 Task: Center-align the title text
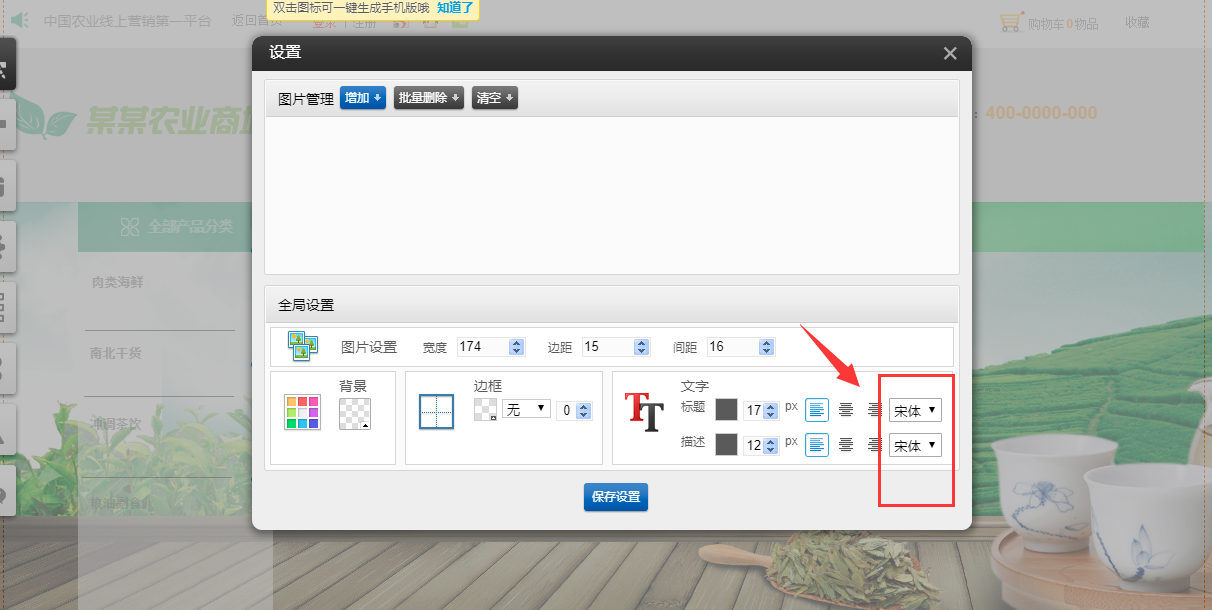pyautogui.click(x=846, y=410)
